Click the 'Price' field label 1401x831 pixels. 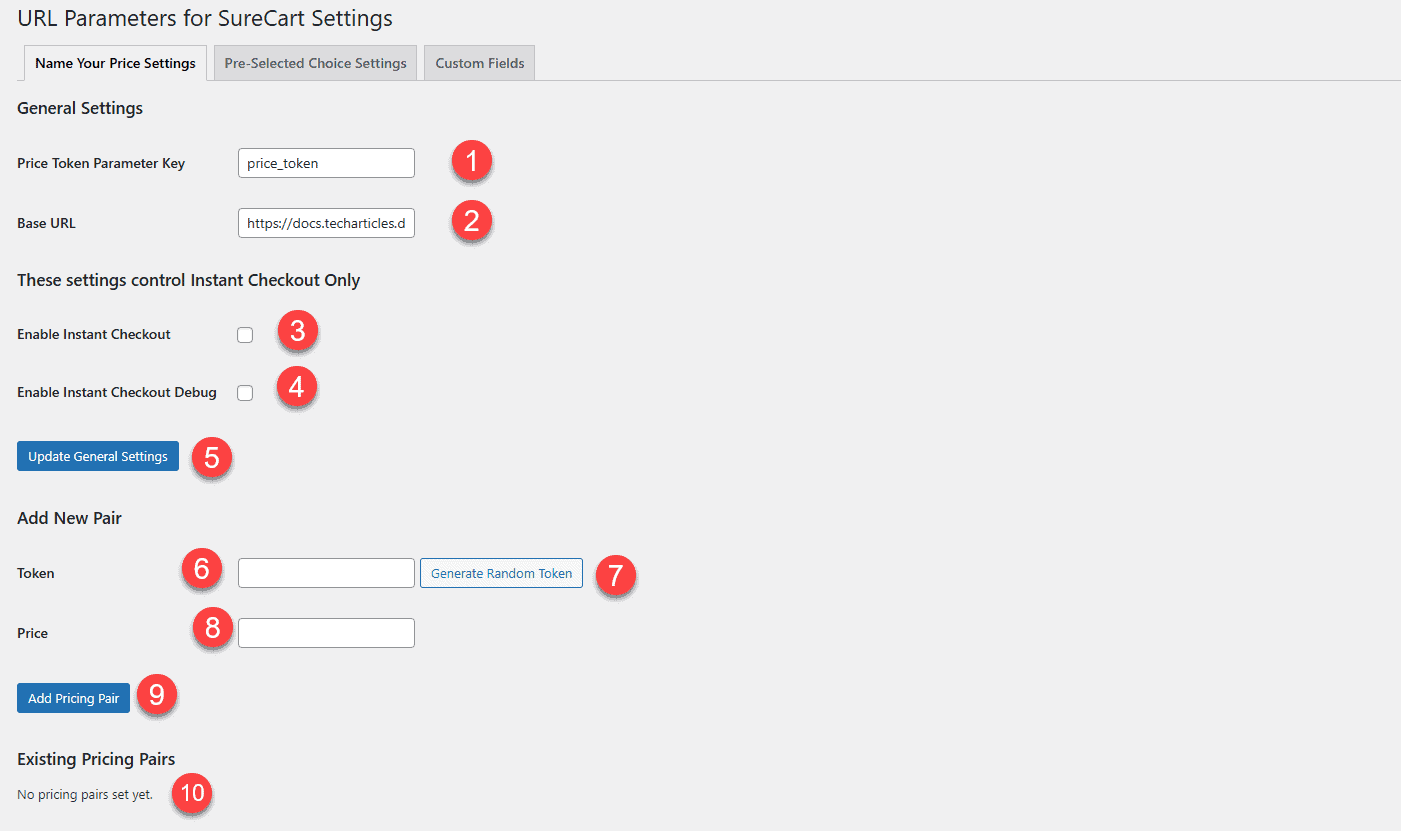pos(33,633)
